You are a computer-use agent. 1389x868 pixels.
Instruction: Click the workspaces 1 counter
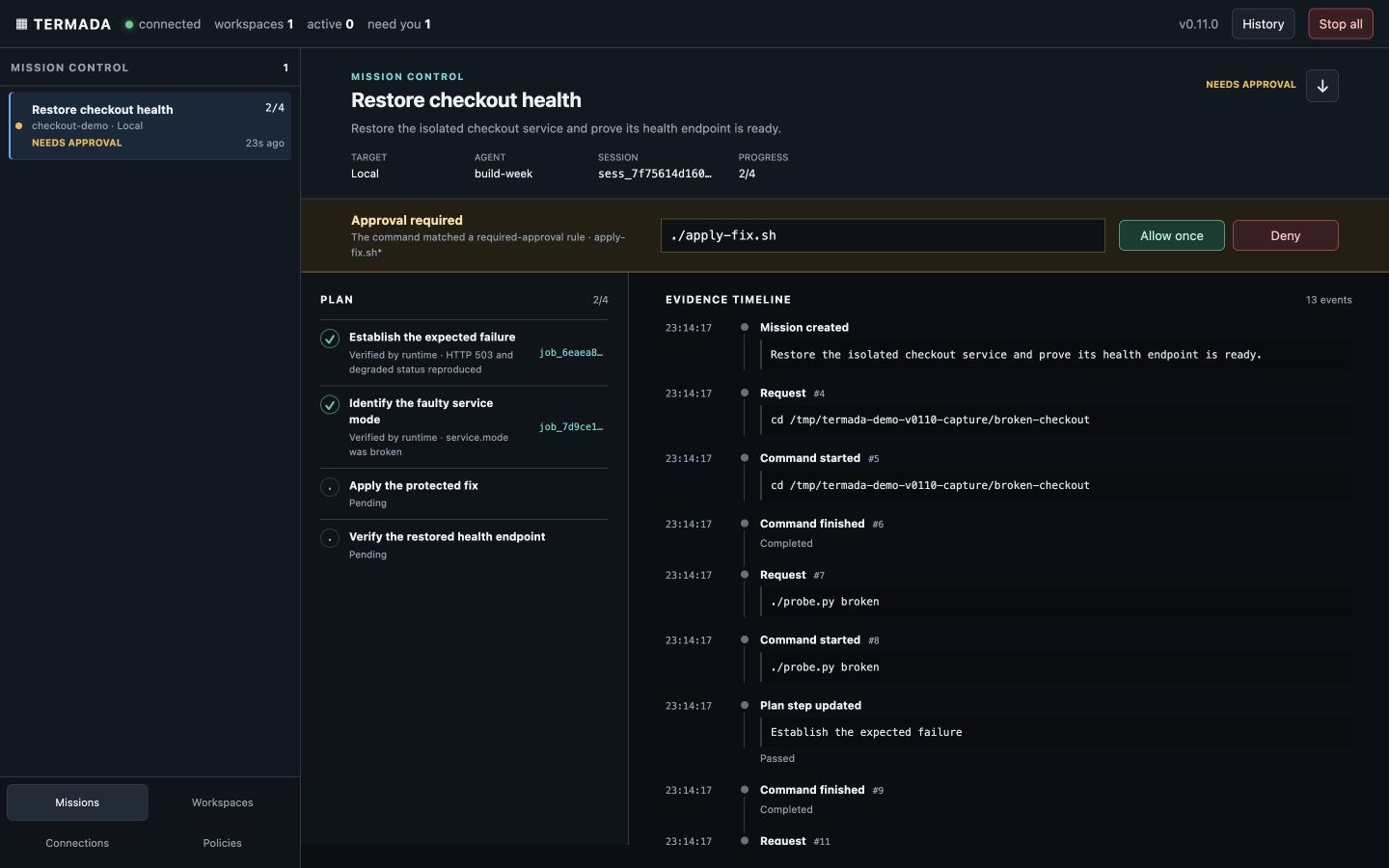[254, 24]
